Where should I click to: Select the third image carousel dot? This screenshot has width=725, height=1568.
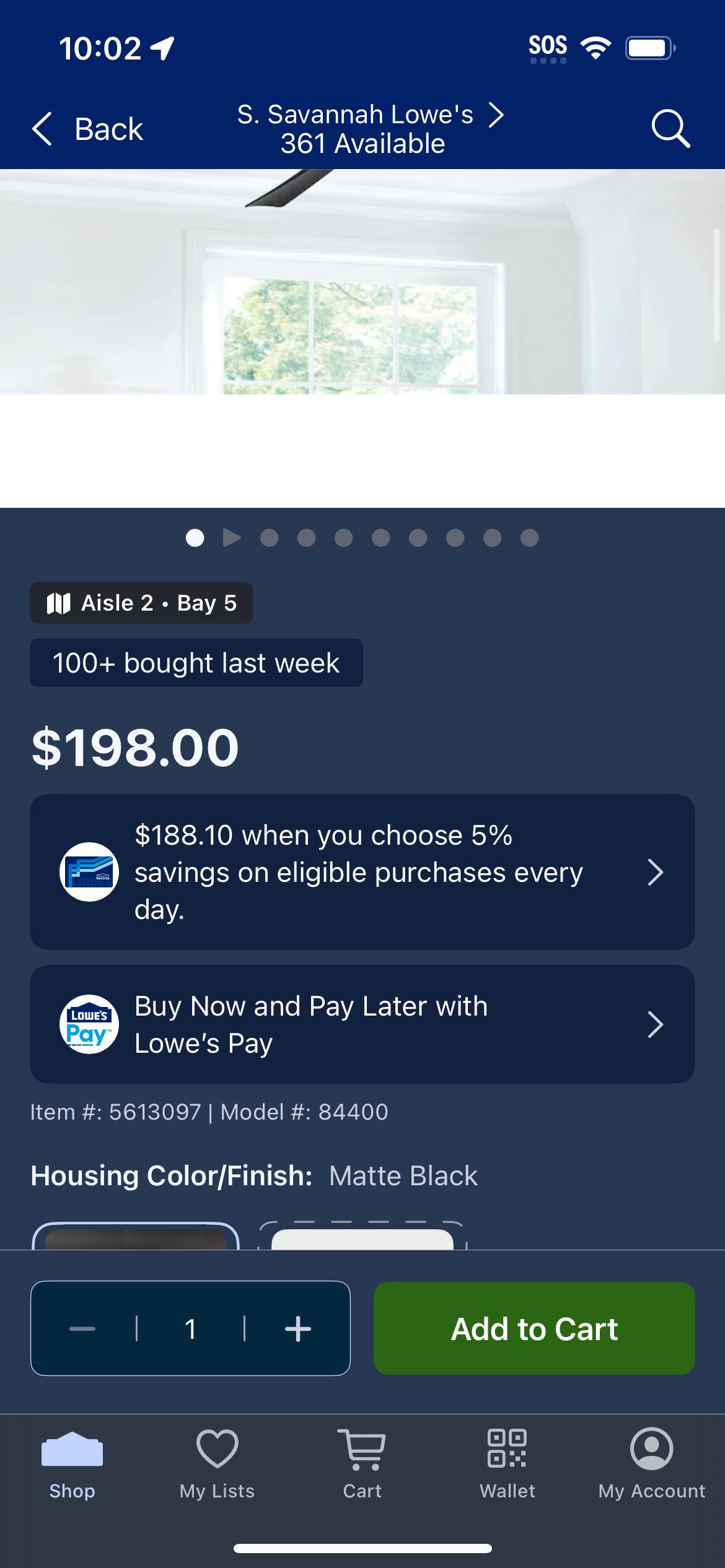pos(270,538)
